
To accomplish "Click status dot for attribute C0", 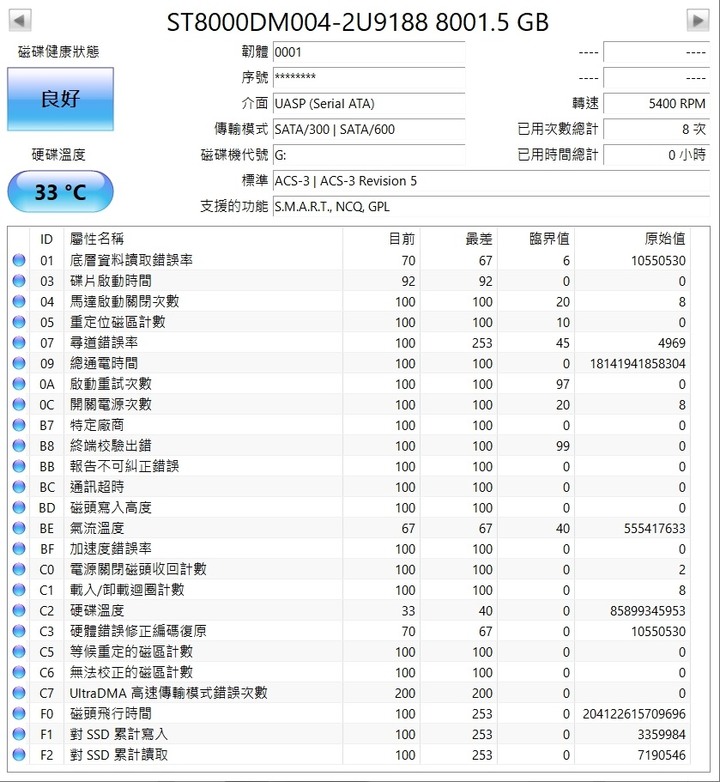I will pyautogui.click(x=19, y=570).
